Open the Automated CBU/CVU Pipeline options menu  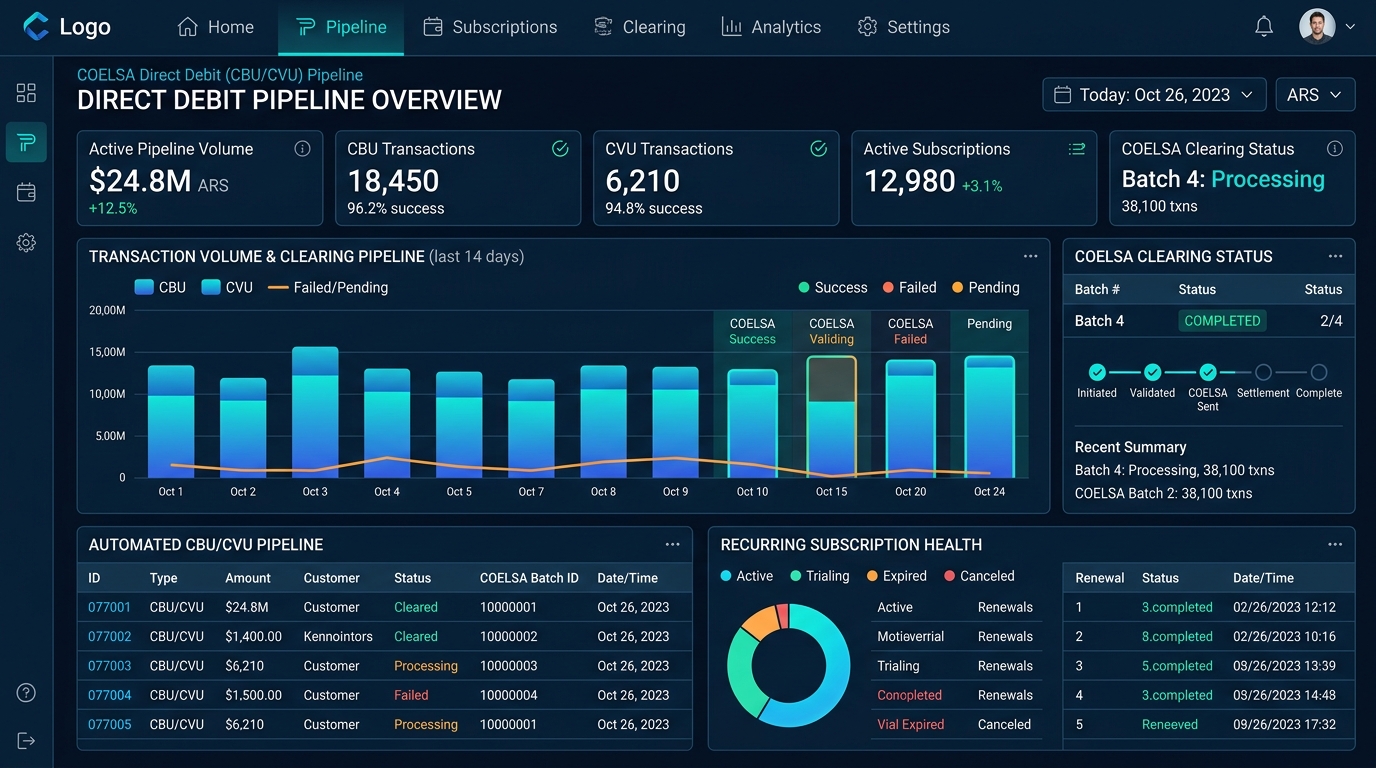(672, 545)
